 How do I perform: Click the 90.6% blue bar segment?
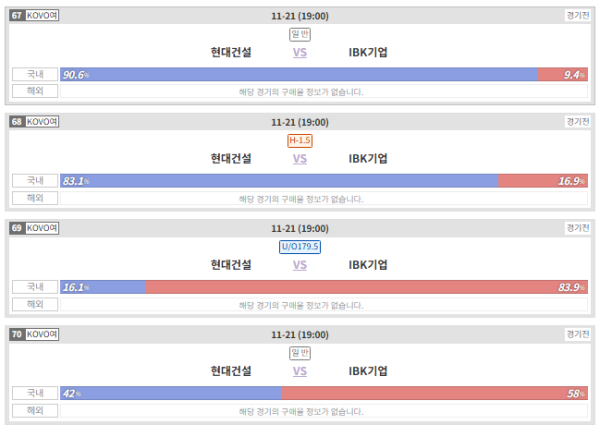tap(299, 75)
